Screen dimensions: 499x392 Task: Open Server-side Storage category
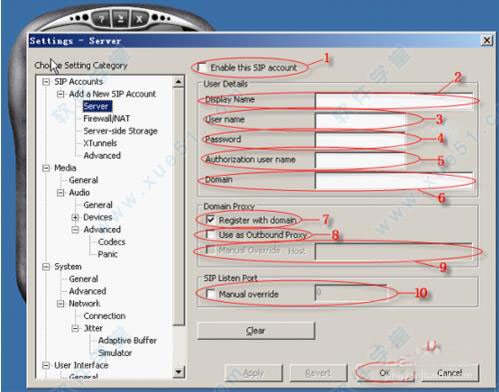pos(120,131)
